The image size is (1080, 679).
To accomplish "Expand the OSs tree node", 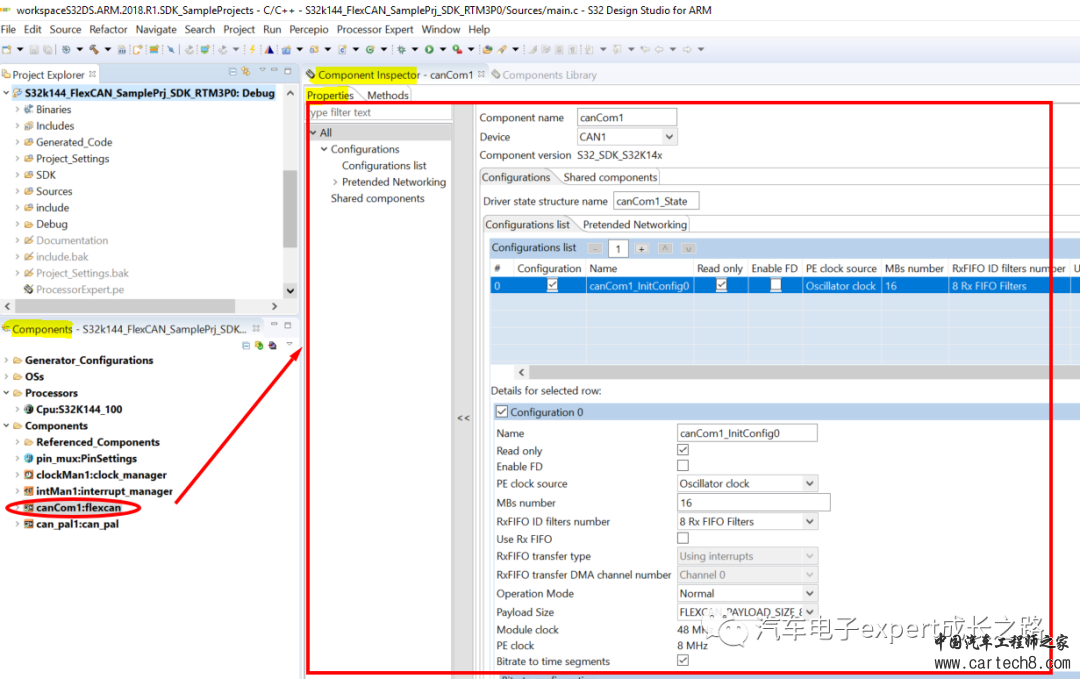I will pyautogui.click(x=6, y=377).
